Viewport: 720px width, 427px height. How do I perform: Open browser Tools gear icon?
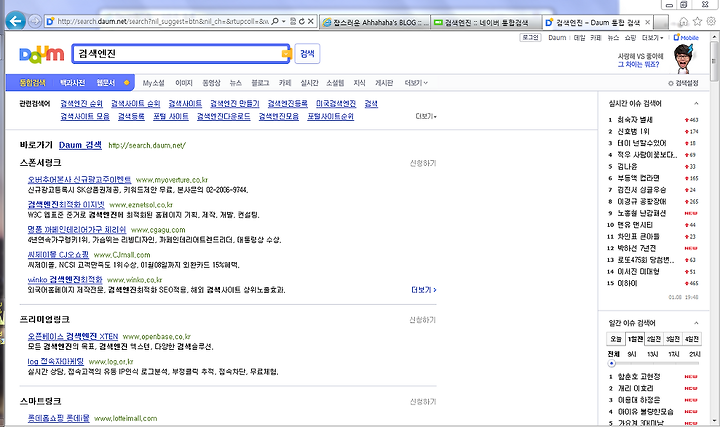(711, 21)
